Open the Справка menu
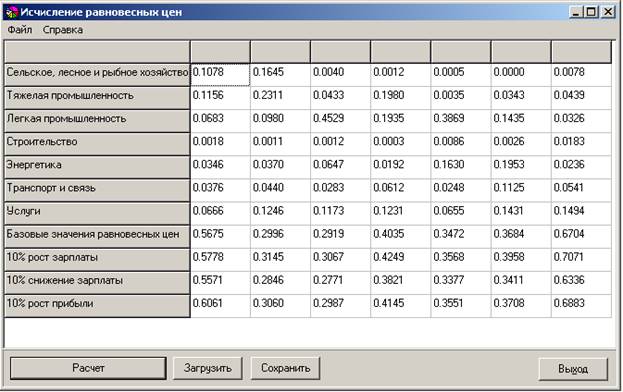The height and width of the screenshot is (392, 623). (x=63, y=30)
